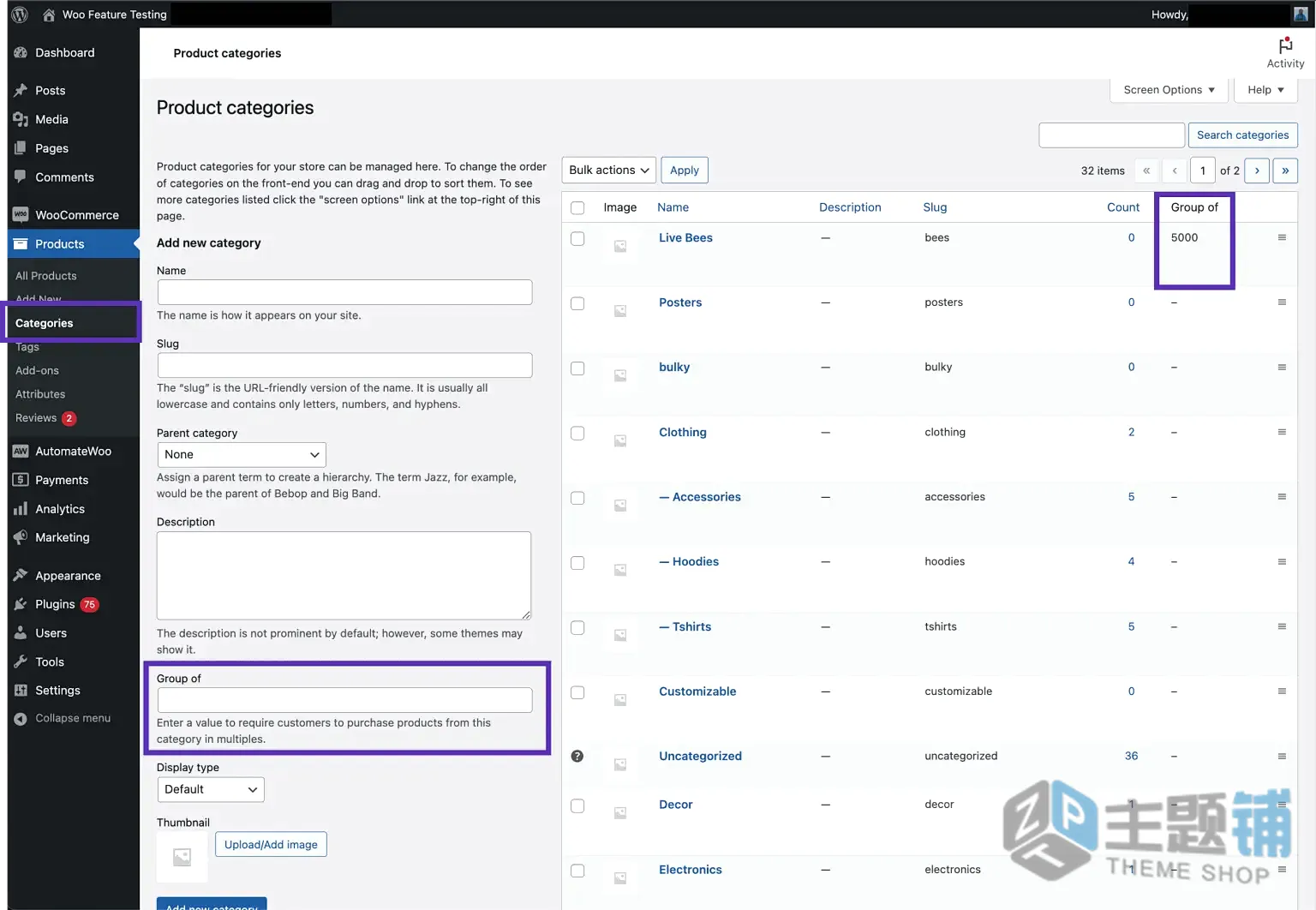
Task: Focus the Slug input field
Action: click(344, 365)
